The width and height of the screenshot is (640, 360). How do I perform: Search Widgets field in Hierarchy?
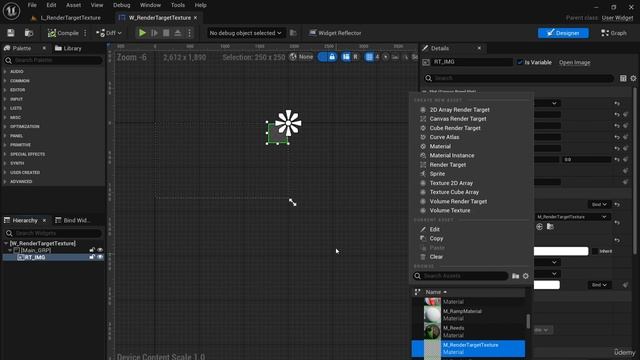pyautogui.click(x=53, y=233)
